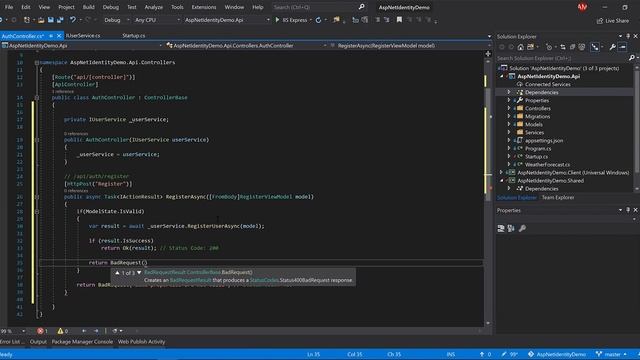This screenshot has height=360, width=640.
Task: Click the Save file toolbar icon
Action: coord(51,20)
